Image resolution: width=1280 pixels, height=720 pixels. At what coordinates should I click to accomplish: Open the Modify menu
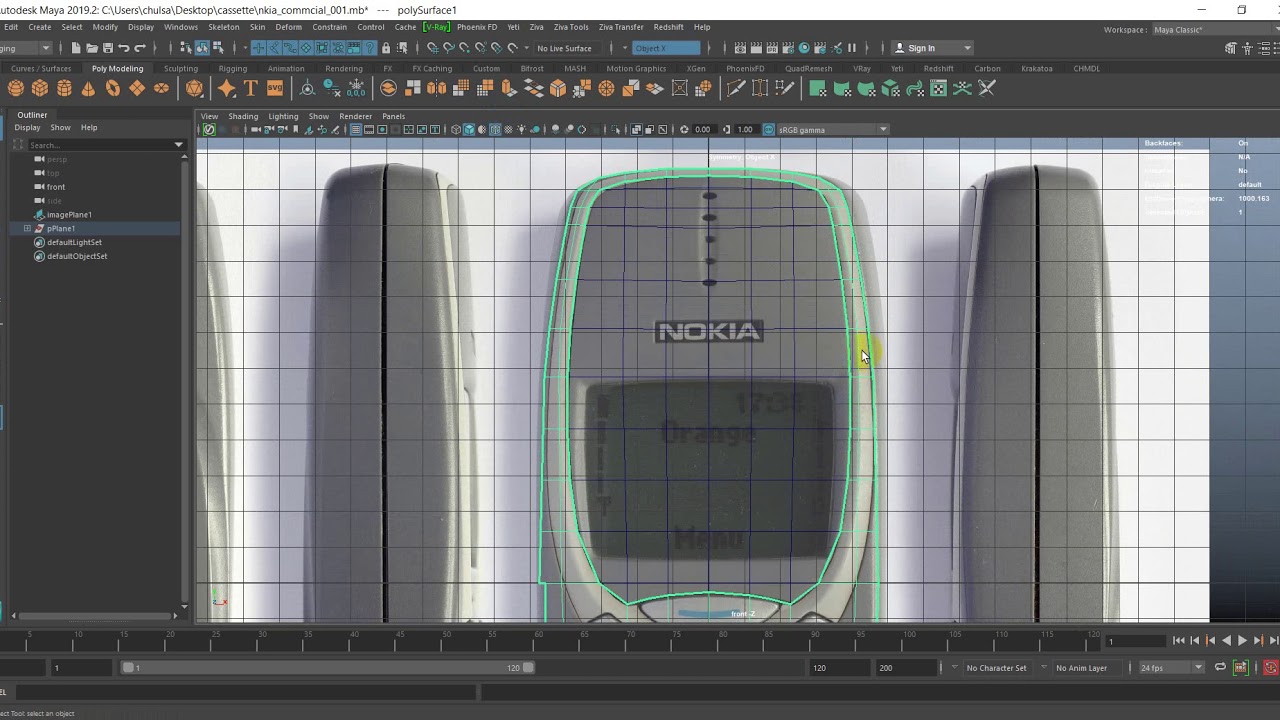coord(105,27)
